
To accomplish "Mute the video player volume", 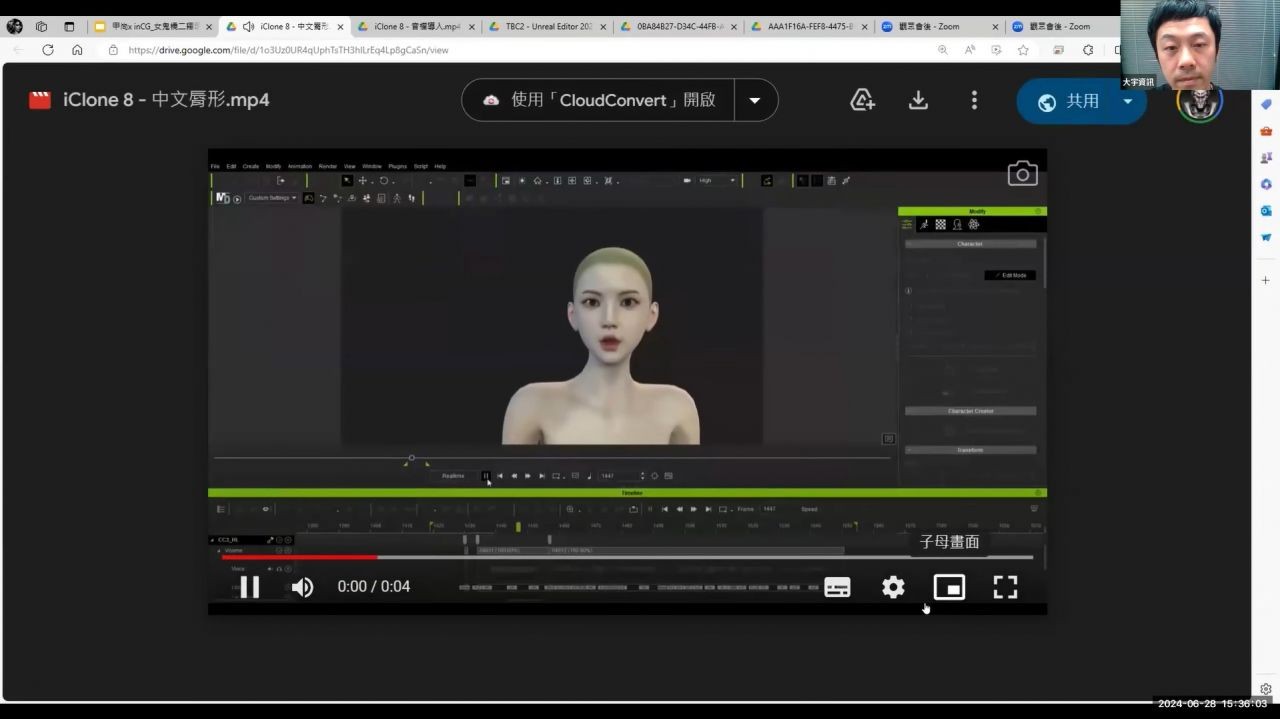I will [302, 587].
